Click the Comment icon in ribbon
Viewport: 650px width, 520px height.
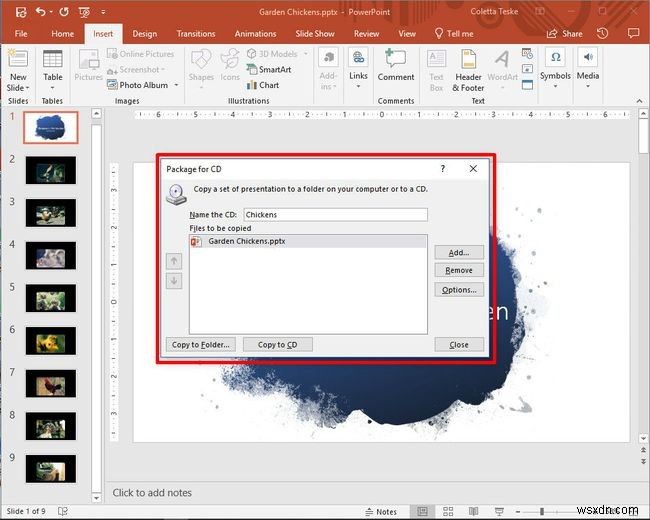[395, 58]
